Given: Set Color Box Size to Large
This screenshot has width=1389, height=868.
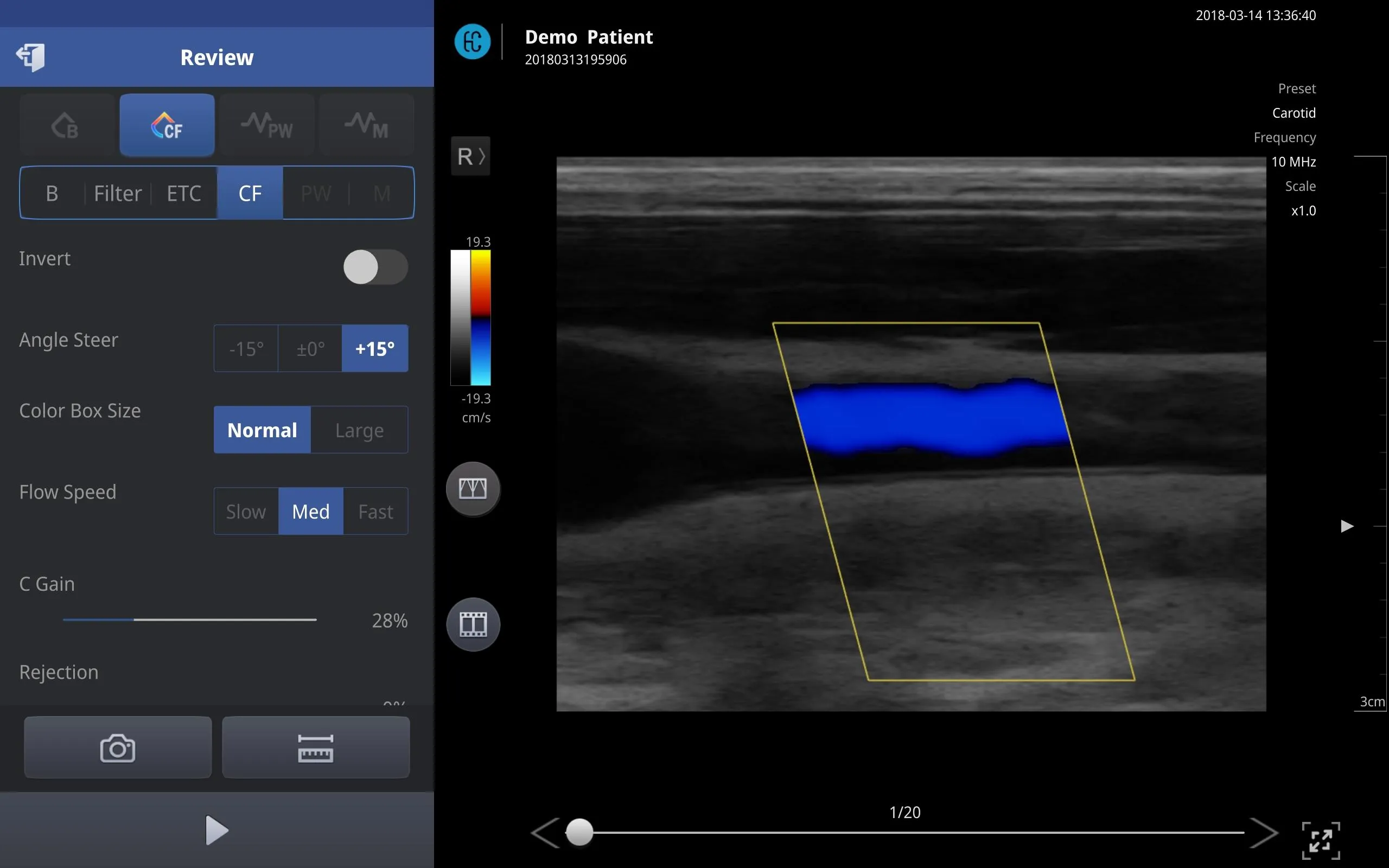Looking at the screenshot, I should click(x=359, y=430).
